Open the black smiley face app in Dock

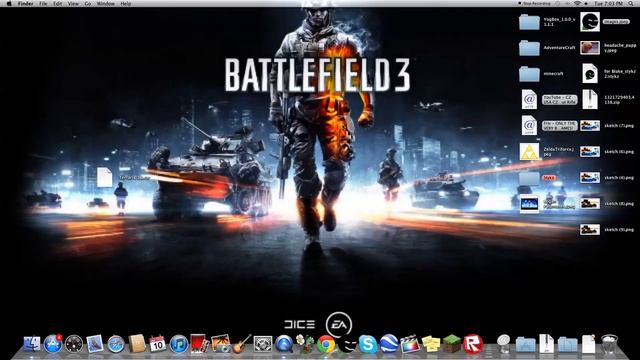[x=347, y=345]
